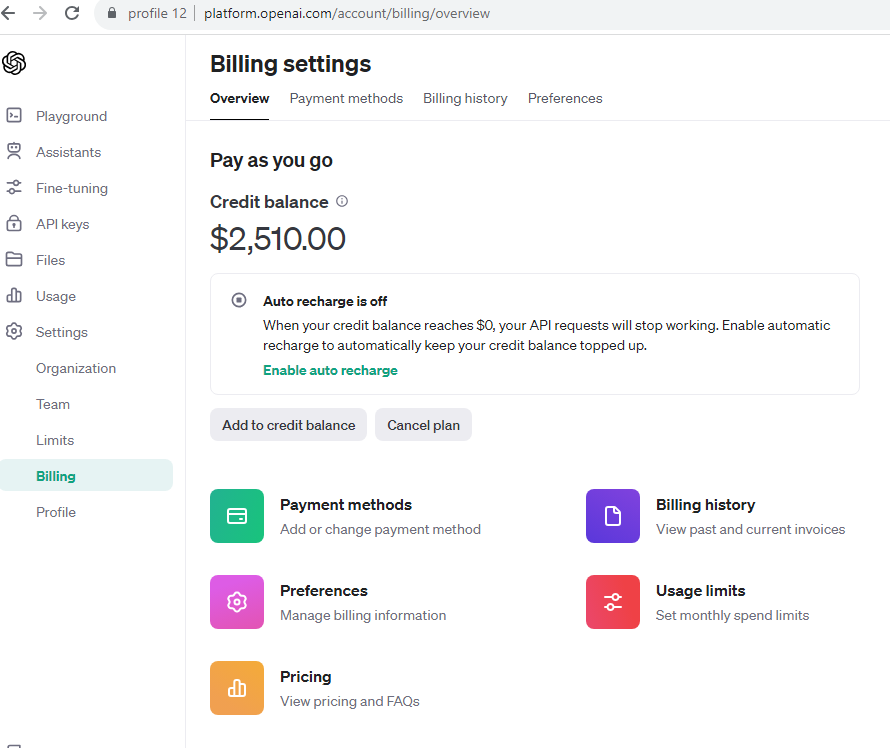Click Add to credit balance button
Screen dimensions: 890x748
pos(288,425)
